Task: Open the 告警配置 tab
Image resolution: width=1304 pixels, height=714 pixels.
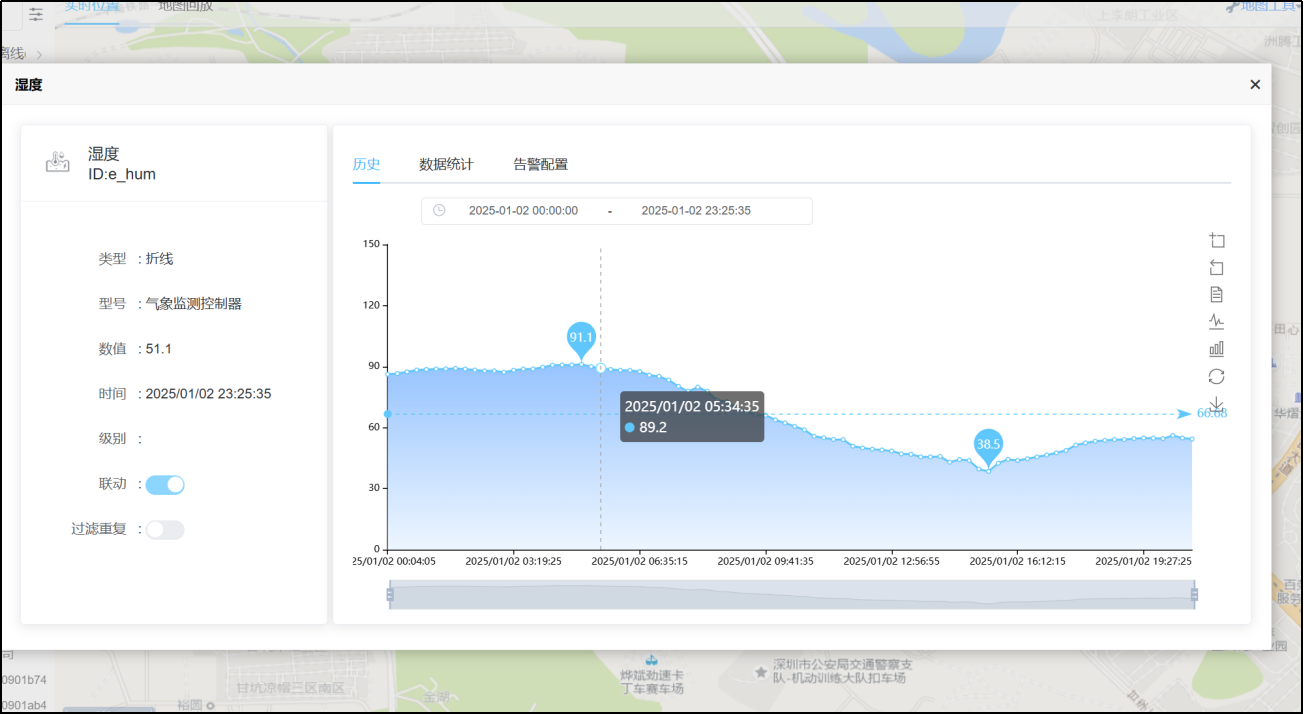Action: point(540,164)
